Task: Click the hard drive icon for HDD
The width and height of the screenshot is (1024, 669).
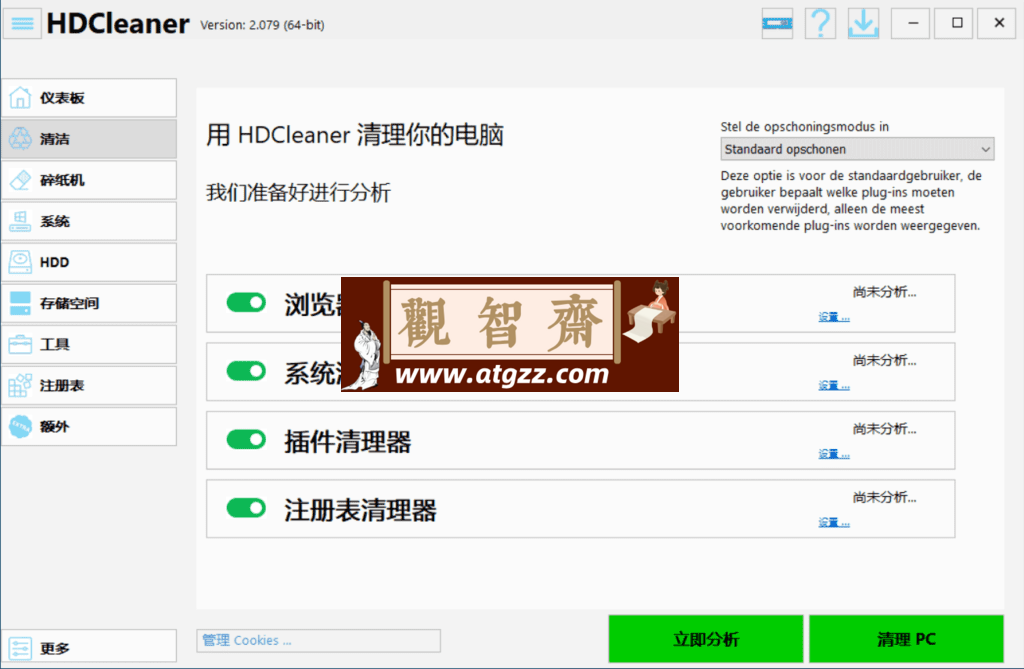Action: (x=20, y=262)
